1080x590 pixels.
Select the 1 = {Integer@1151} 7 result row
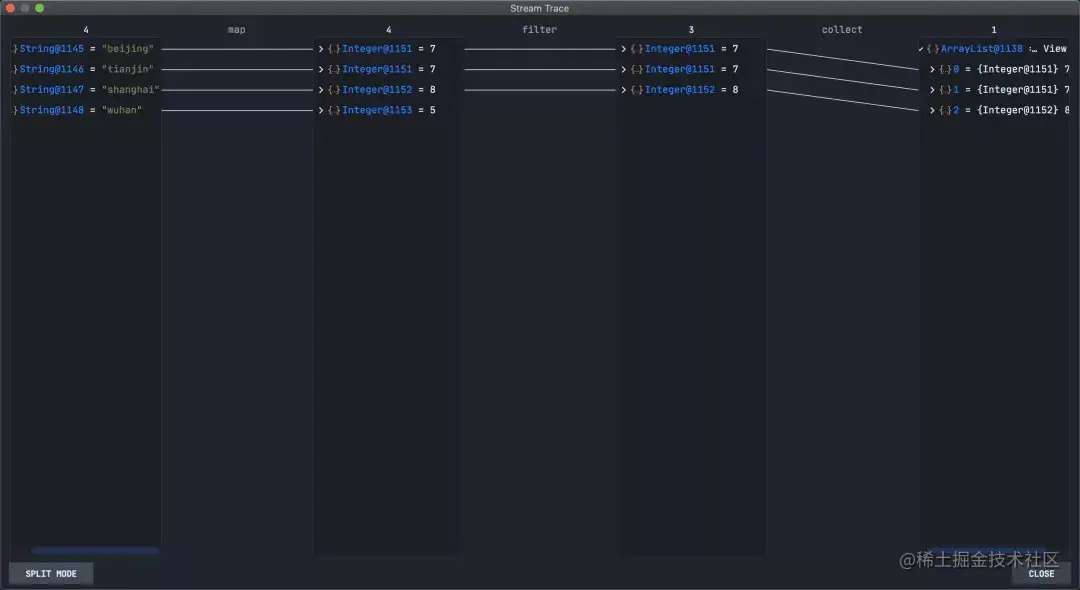coord(998,89)
